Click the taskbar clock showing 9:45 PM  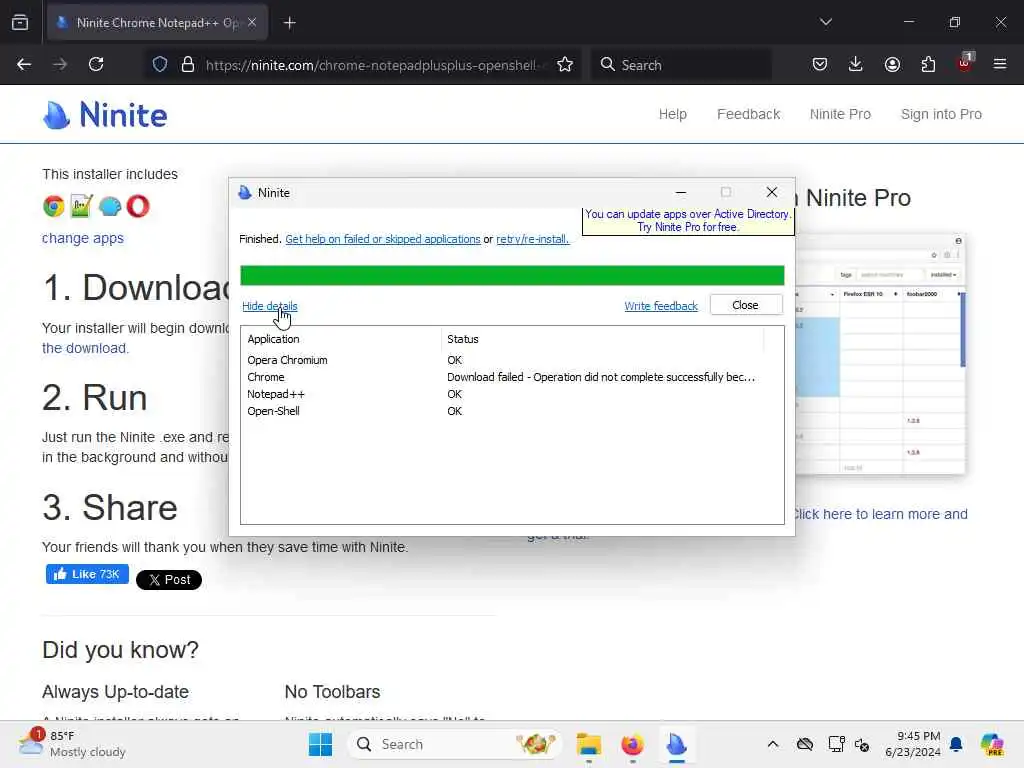913,744
